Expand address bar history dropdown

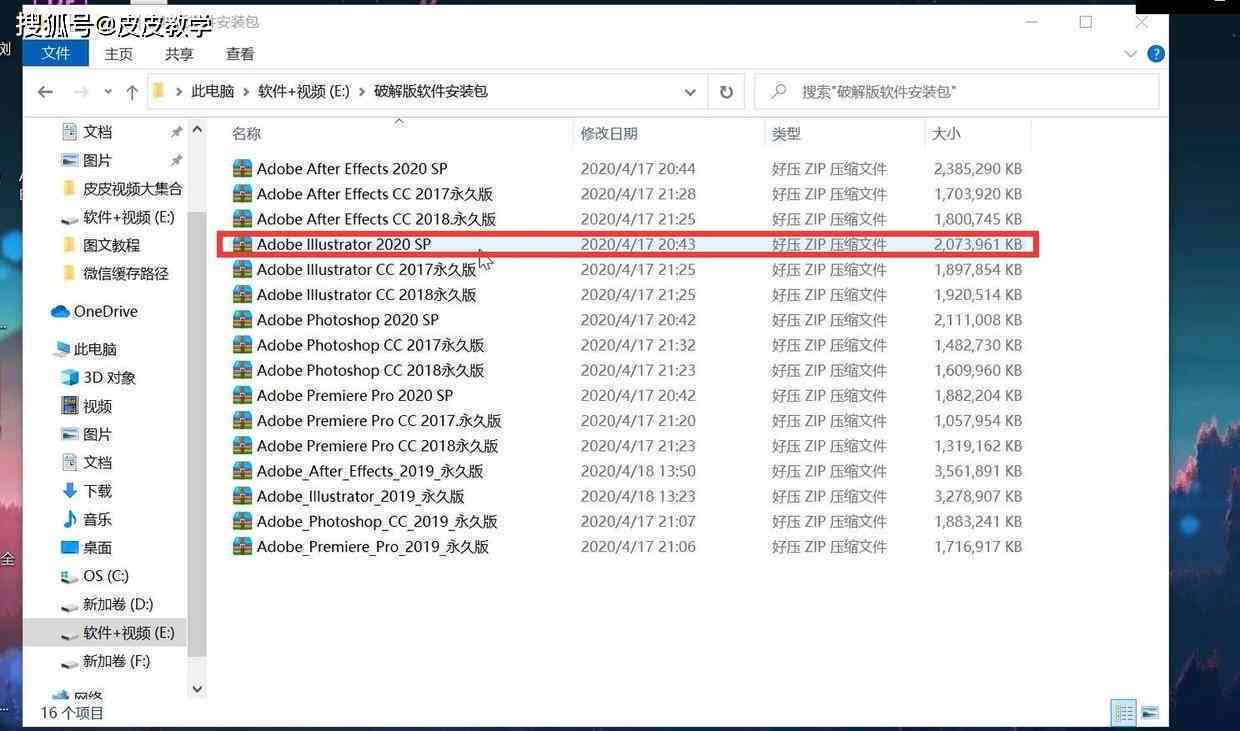click(x=690, y=92)
